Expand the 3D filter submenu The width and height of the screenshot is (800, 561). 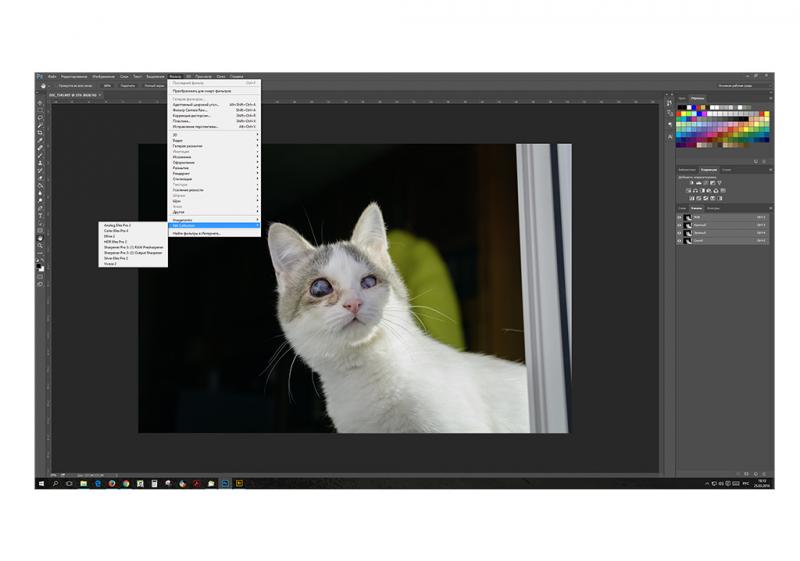click(x=214, y=135)
